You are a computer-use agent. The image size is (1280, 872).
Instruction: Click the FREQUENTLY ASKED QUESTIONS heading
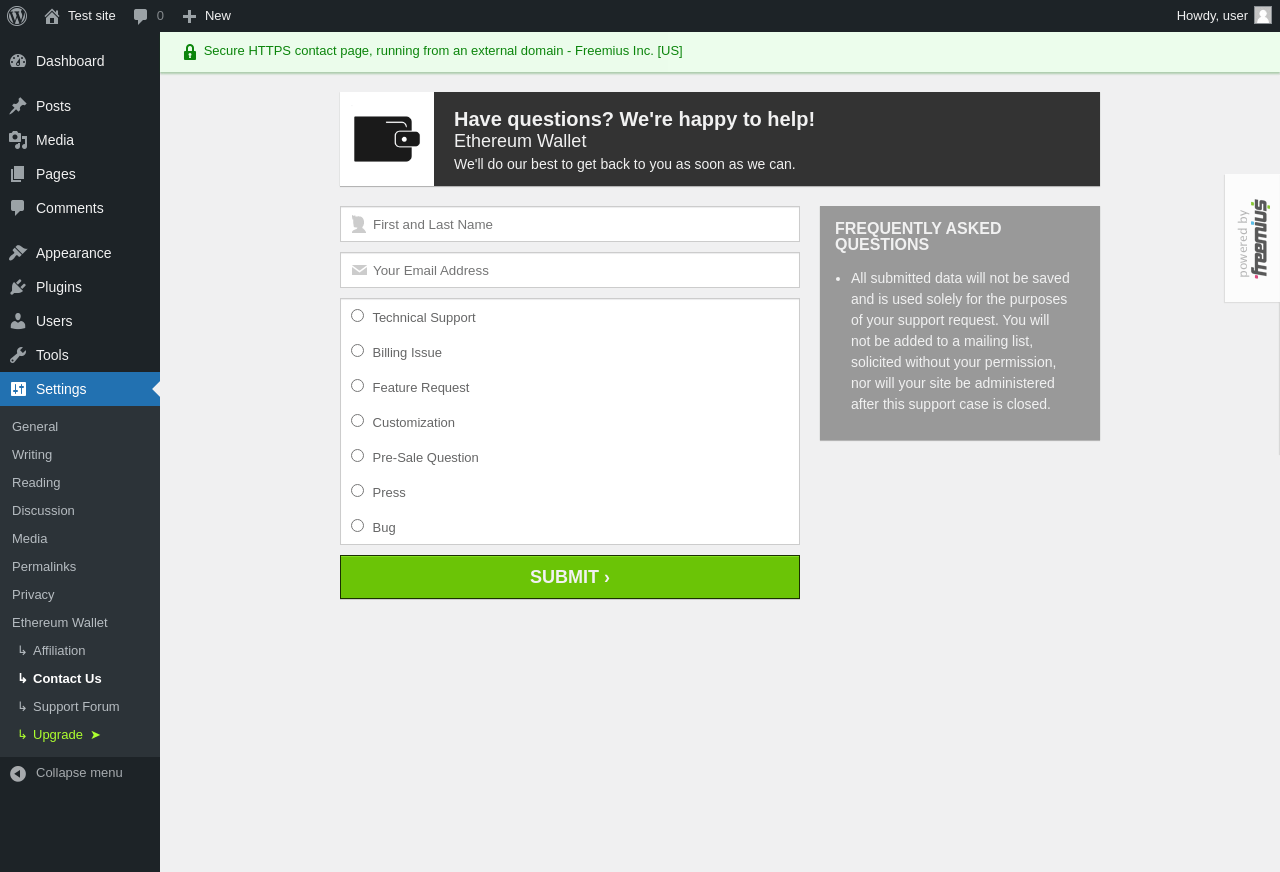[918, 237]
